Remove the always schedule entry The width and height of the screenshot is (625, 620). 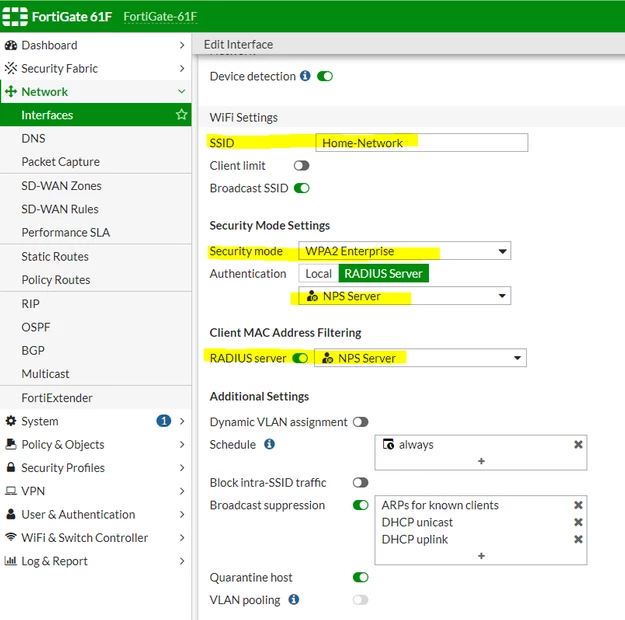[x=578, y=444]
